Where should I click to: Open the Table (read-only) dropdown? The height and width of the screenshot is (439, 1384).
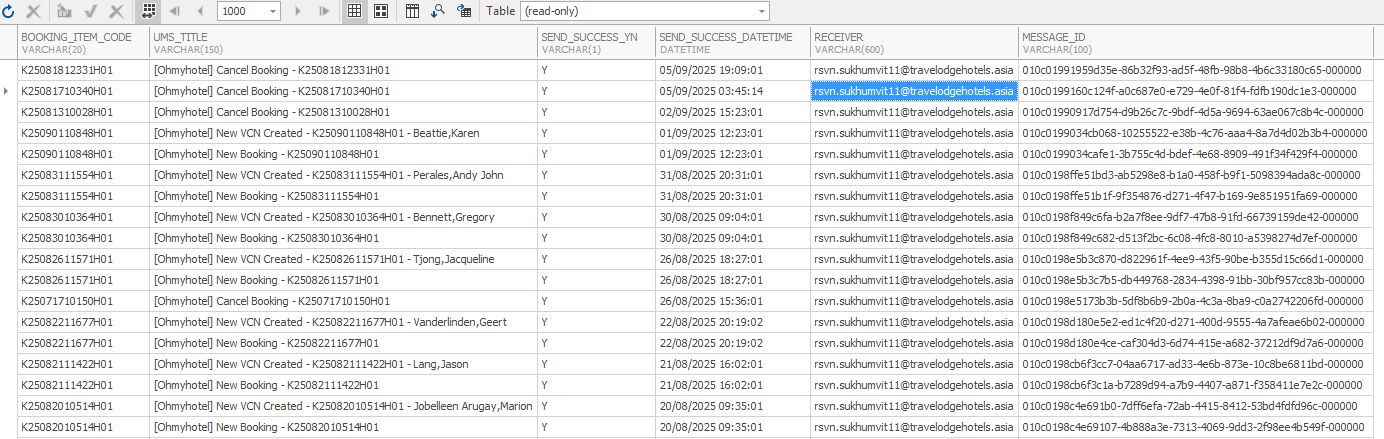click(x=763, y=11)
